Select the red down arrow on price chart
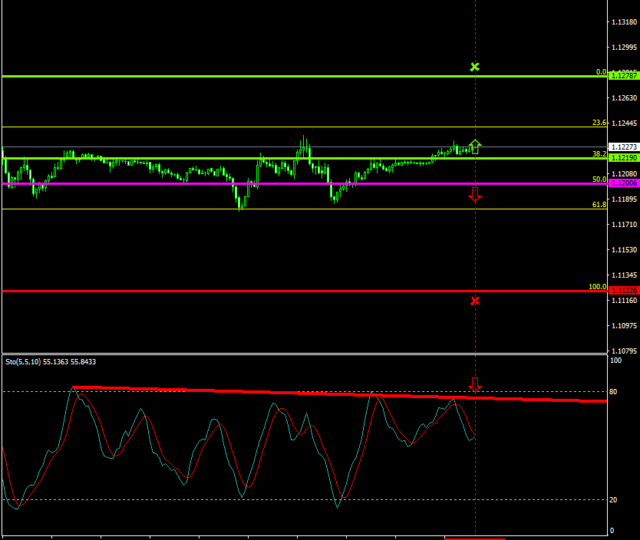Screen dimensions: 640x540 [x=475, y=194]
